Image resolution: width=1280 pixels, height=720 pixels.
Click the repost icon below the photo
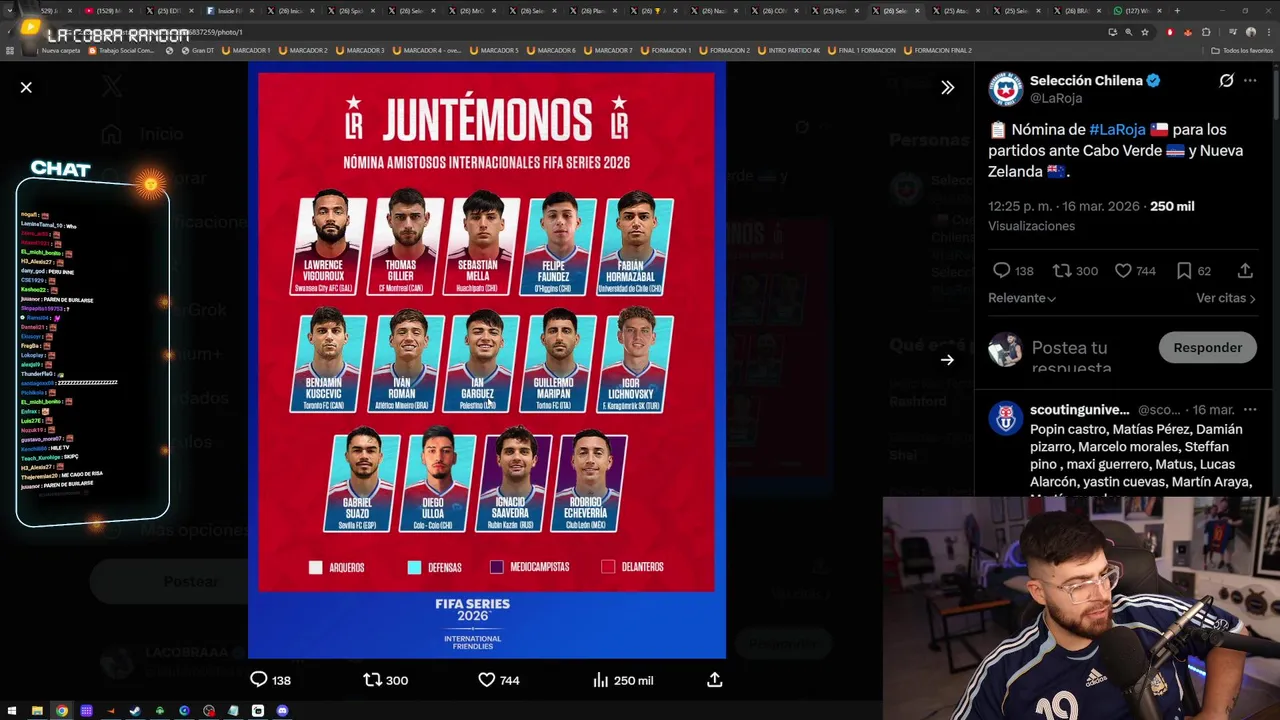[x=372, y=680]
